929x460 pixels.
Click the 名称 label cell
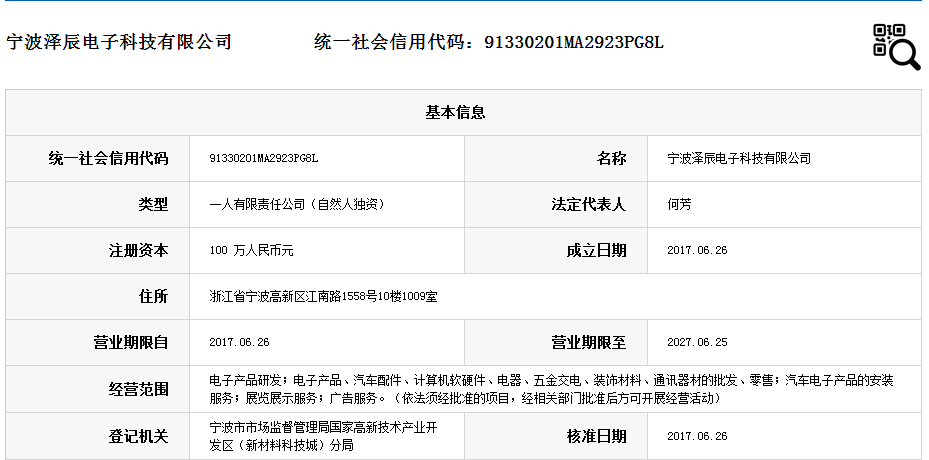556,158
